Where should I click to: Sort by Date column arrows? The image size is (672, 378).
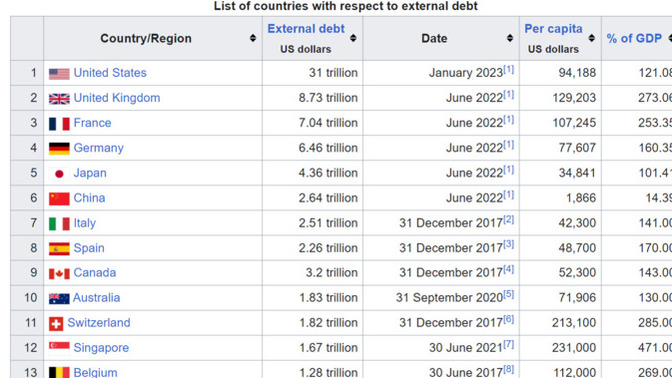click(510, 38)
